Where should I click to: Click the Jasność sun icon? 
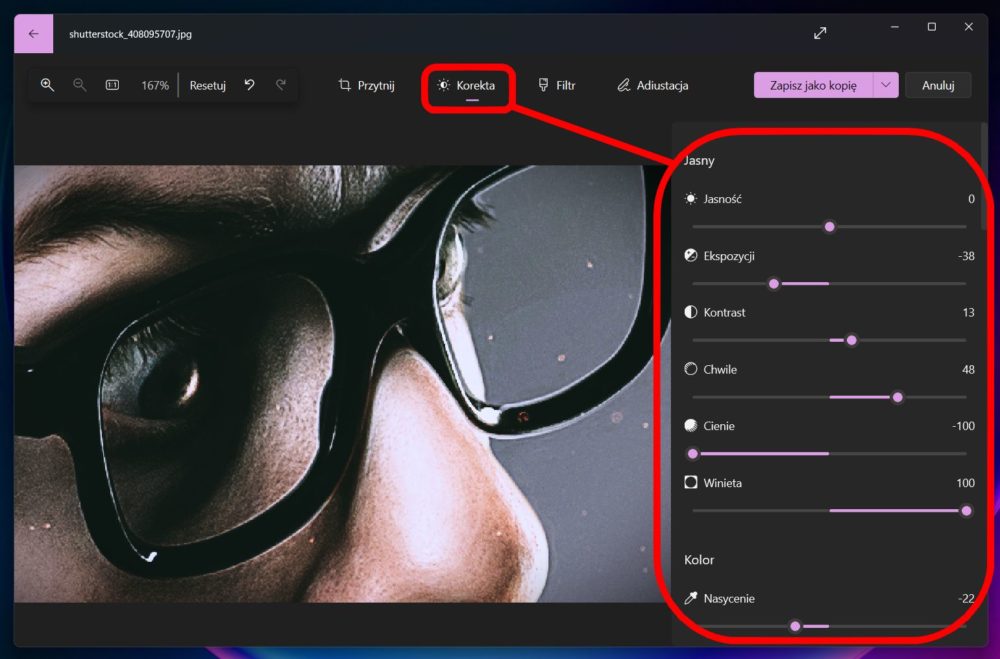click(x=691, y=198)
